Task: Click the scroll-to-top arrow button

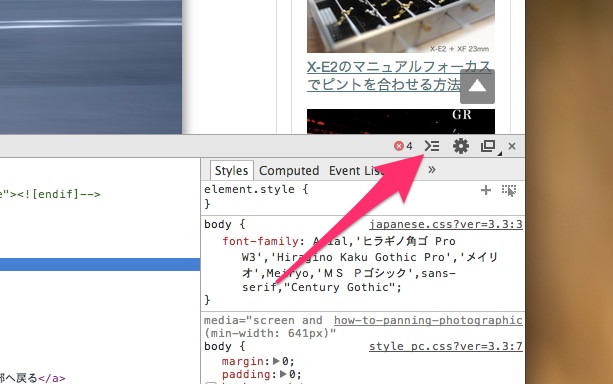Action: 477,86
